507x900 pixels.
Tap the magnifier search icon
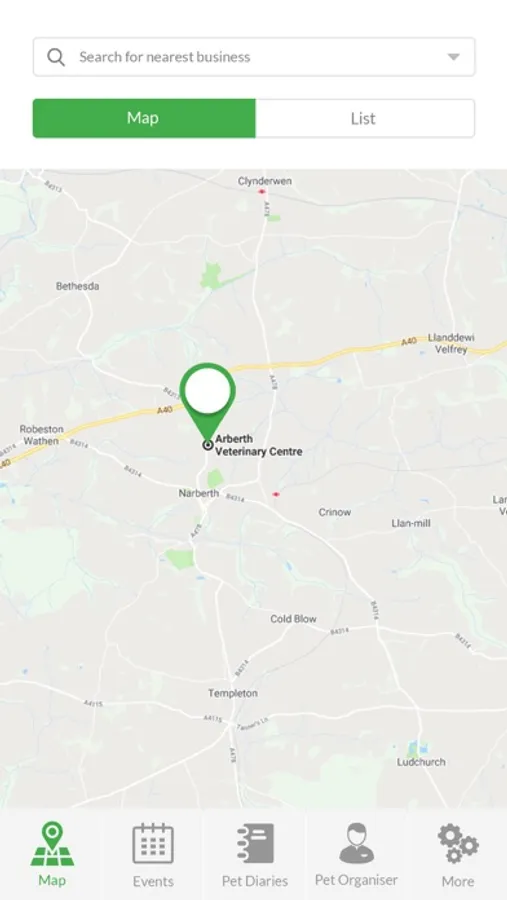(56, 57)
